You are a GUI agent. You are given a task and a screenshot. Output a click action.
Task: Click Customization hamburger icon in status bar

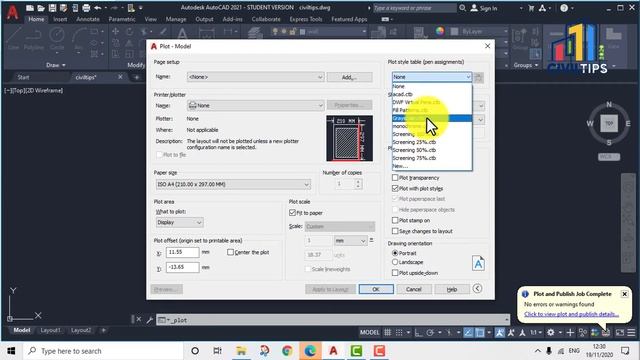click(631, 333)
